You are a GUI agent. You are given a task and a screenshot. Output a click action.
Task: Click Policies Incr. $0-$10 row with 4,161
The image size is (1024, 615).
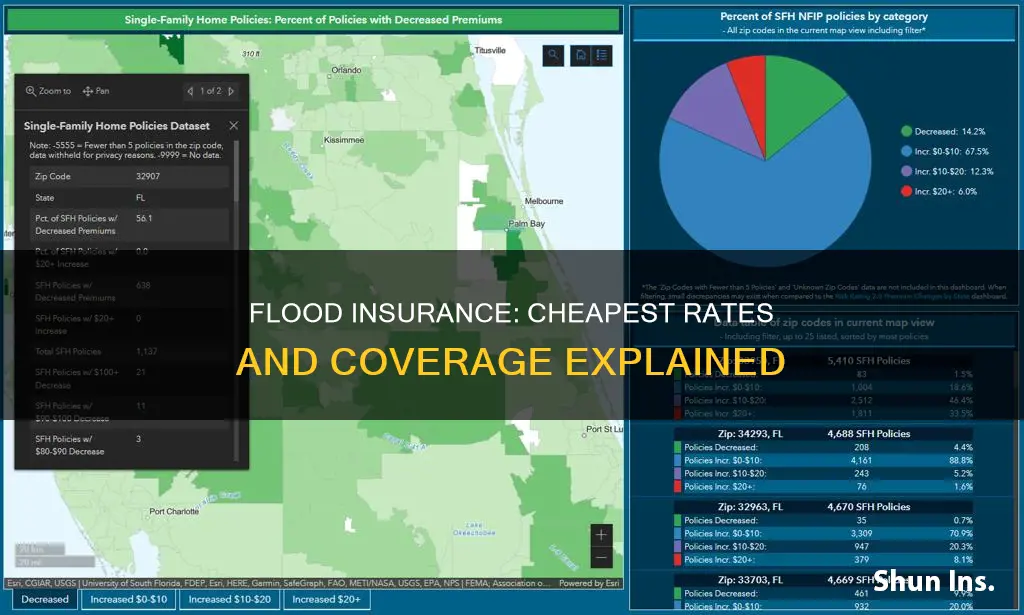[824, 460]
